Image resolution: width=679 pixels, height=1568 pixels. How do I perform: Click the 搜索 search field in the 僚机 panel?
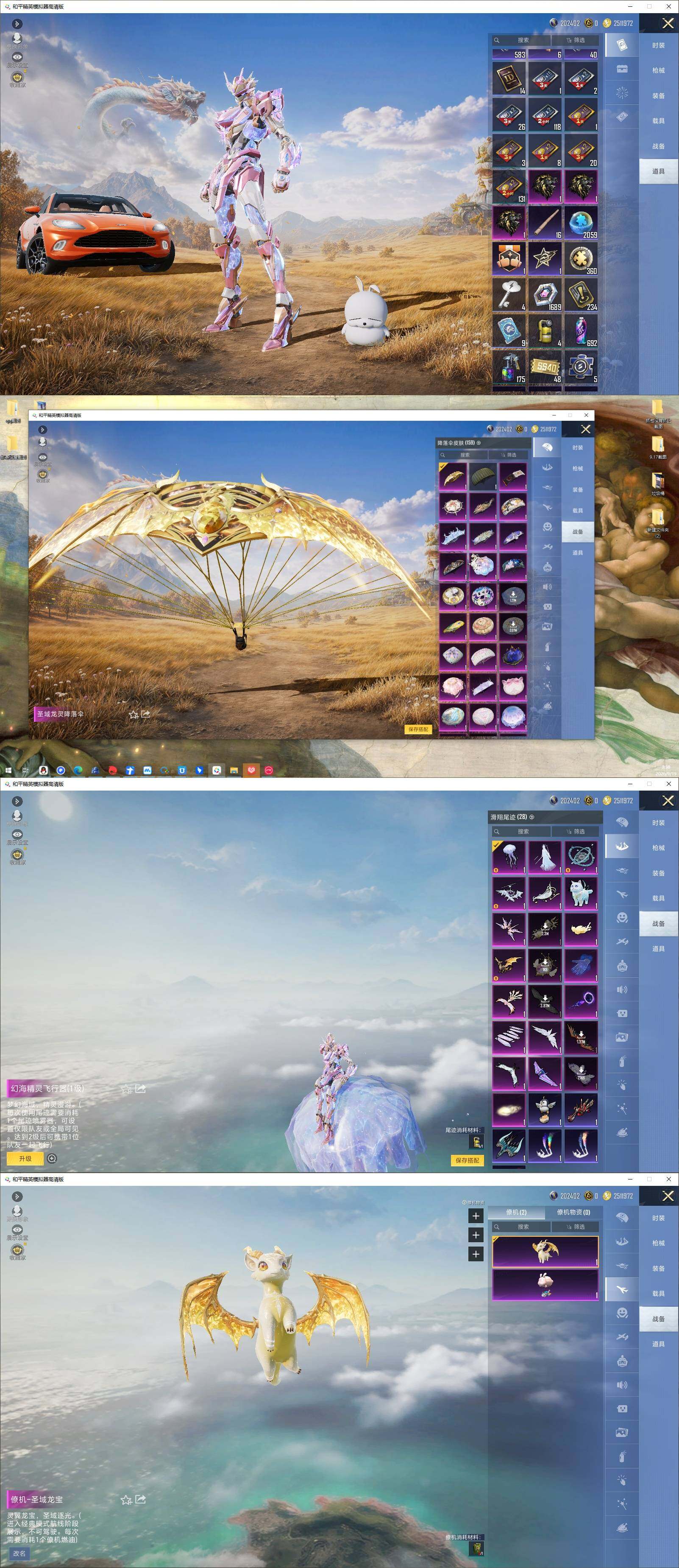click(521, 1227)
